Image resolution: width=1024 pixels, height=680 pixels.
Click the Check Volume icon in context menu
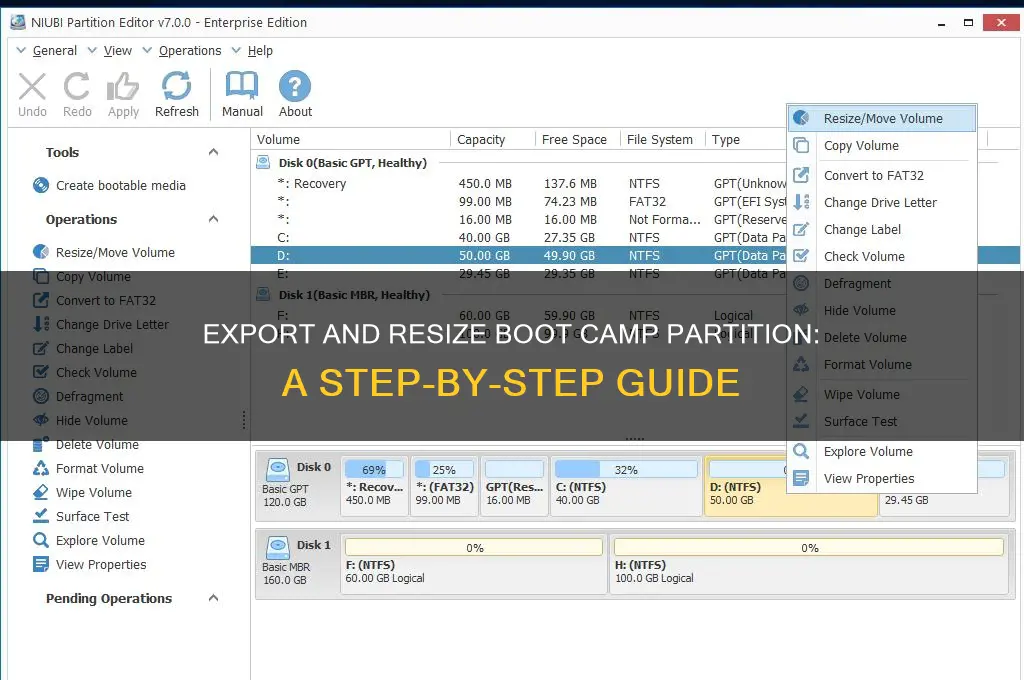click(801, 256)
